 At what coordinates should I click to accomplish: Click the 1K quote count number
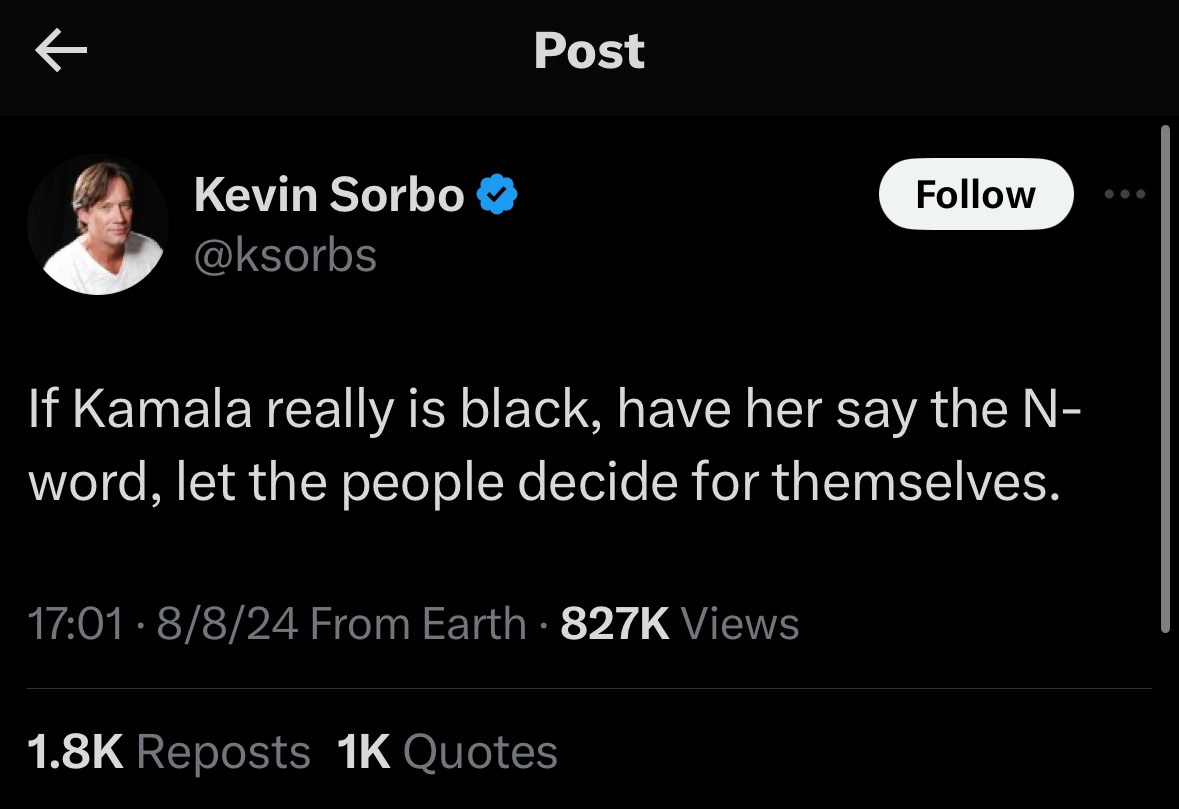click(x=363, y=752)
